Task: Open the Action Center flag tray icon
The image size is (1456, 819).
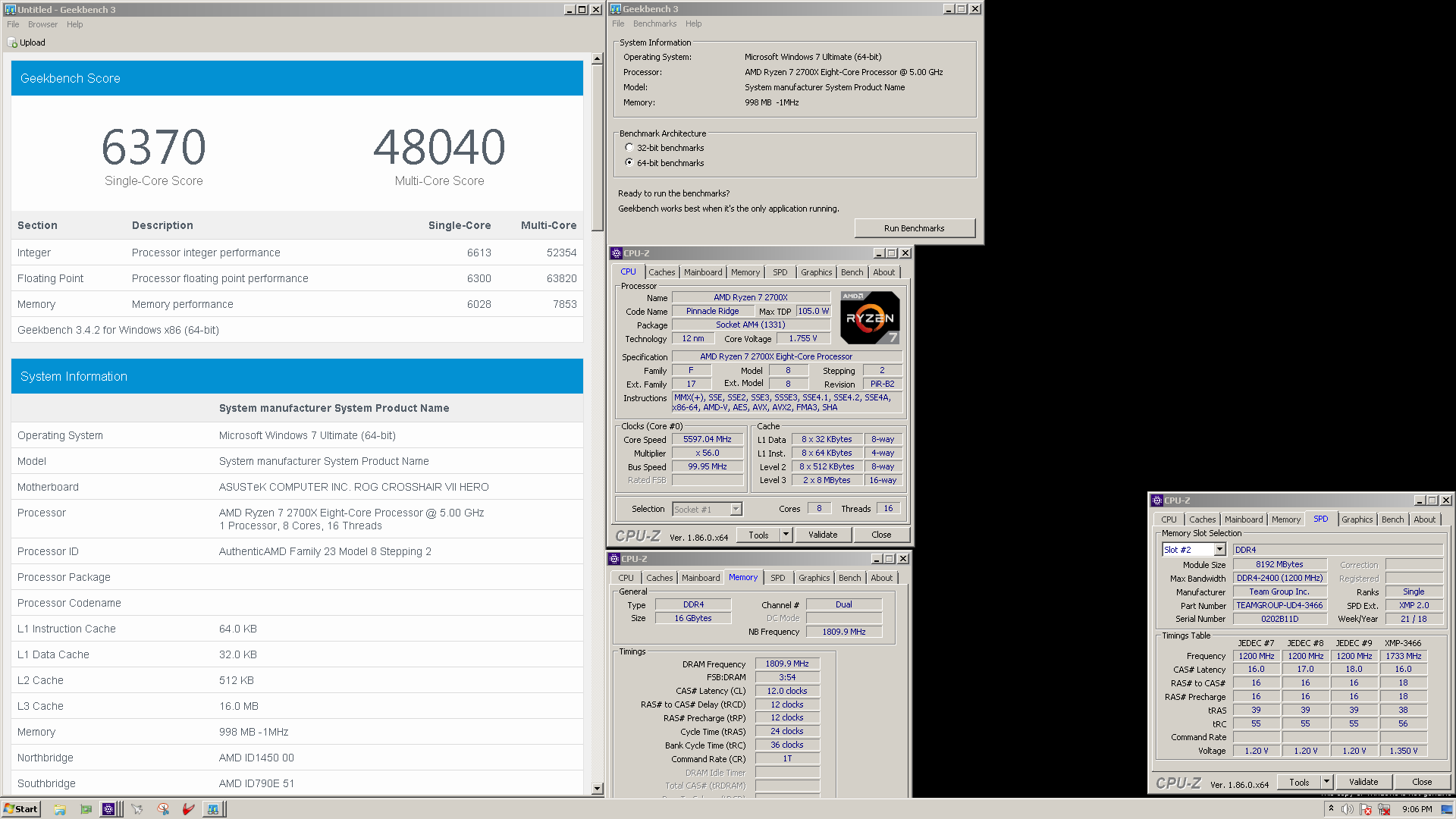Action: pos(1366,809)
